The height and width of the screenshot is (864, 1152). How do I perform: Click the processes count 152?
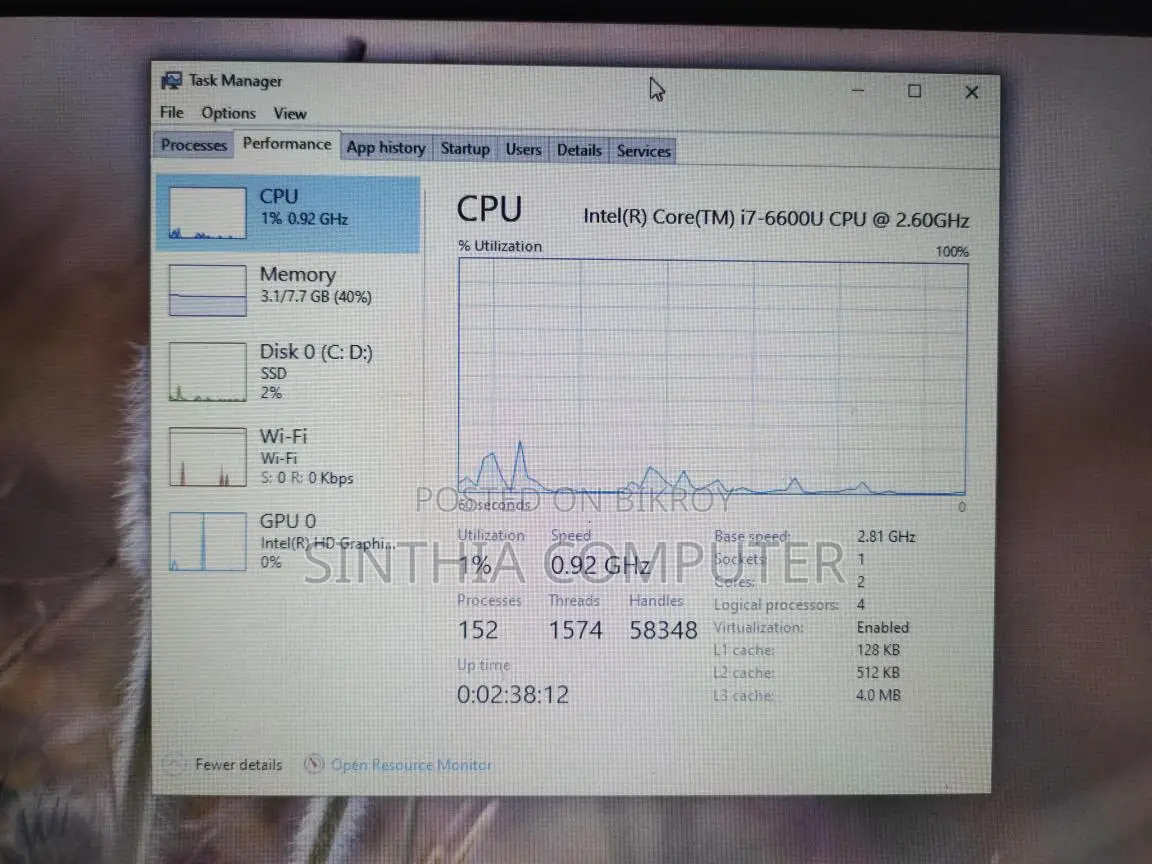[478, 630]
